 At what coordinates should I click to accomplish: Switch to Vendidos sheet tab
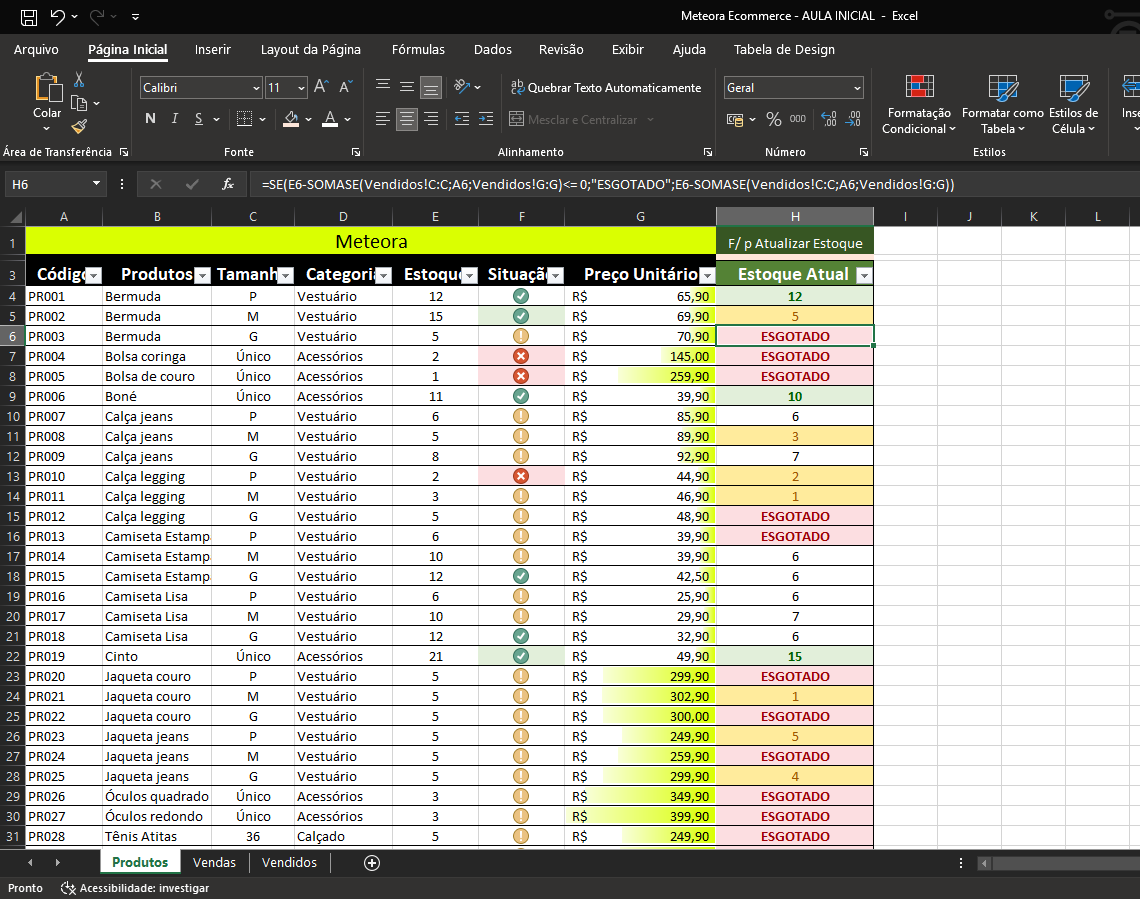click(x=289, y=863)
